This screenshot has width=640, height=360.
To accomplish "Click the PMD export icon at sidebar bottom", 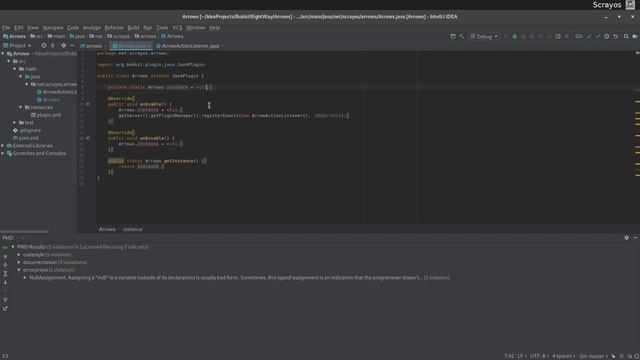I will (x=5, y=309).
